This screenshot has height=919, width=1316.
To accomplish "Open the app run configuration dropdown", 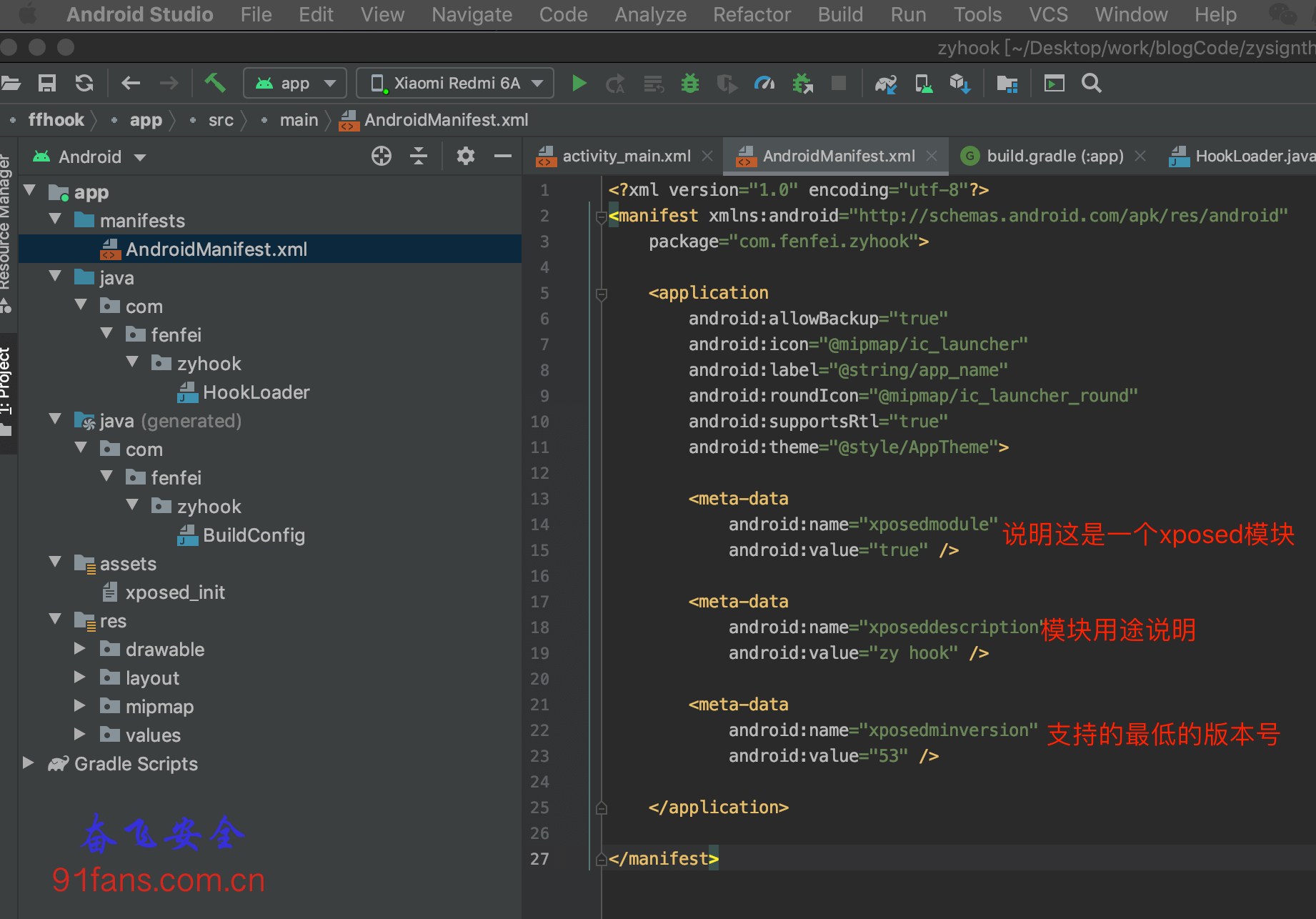I will pyautogui.click(x=295, y=84).
